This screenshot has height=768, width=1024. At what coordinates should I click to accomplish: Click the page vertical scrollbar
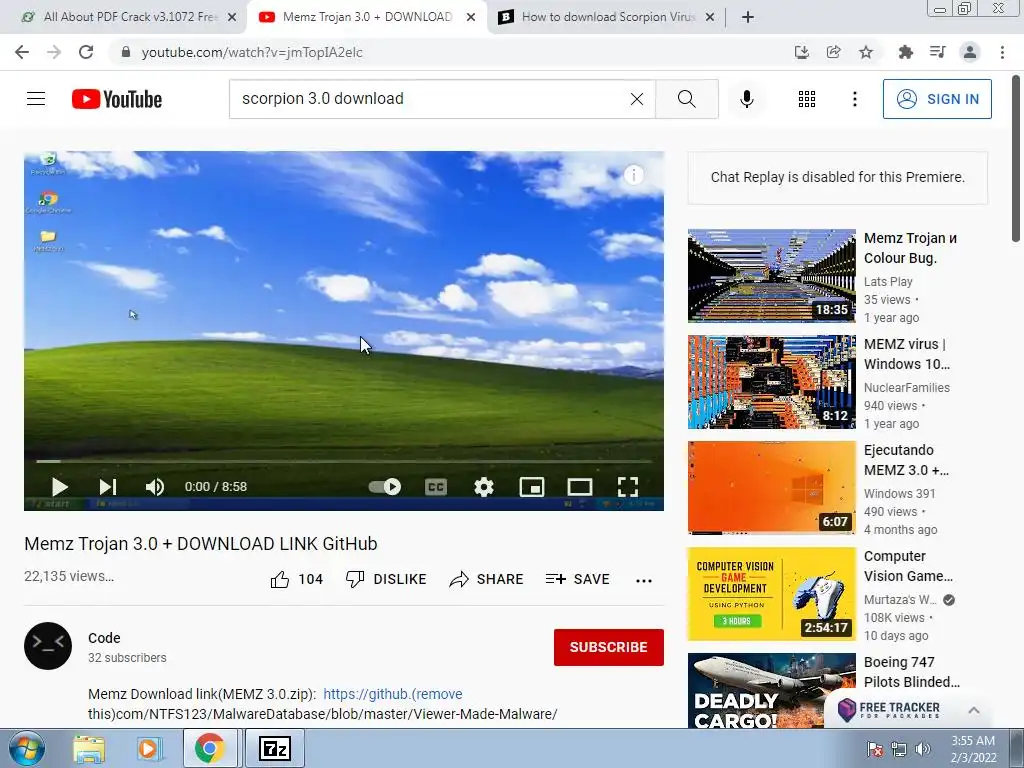[1017, 159]
